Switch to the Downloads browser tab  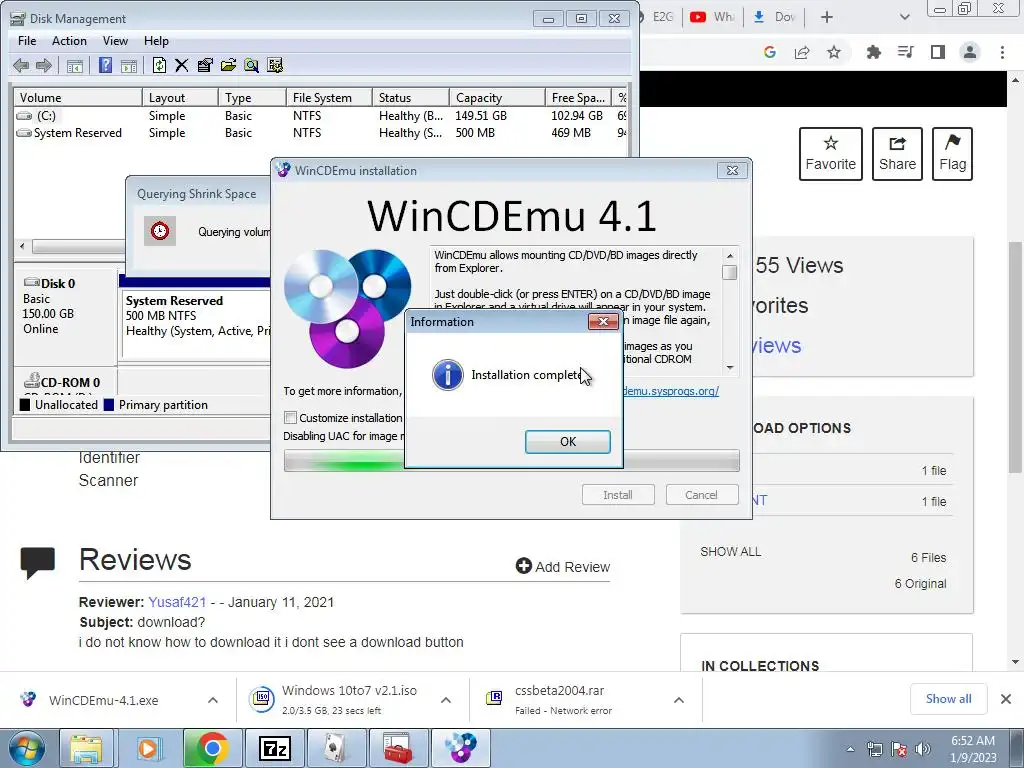coord(774,17)
